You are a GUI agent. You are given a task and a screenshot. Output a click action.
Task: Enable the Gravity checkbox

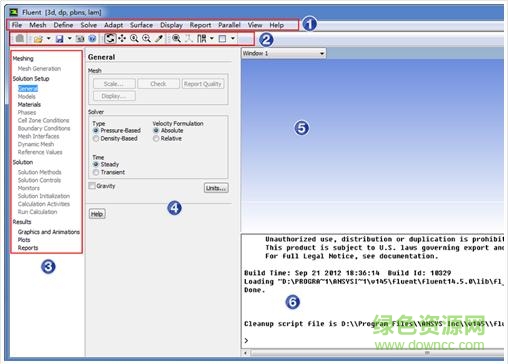point(92,186)
